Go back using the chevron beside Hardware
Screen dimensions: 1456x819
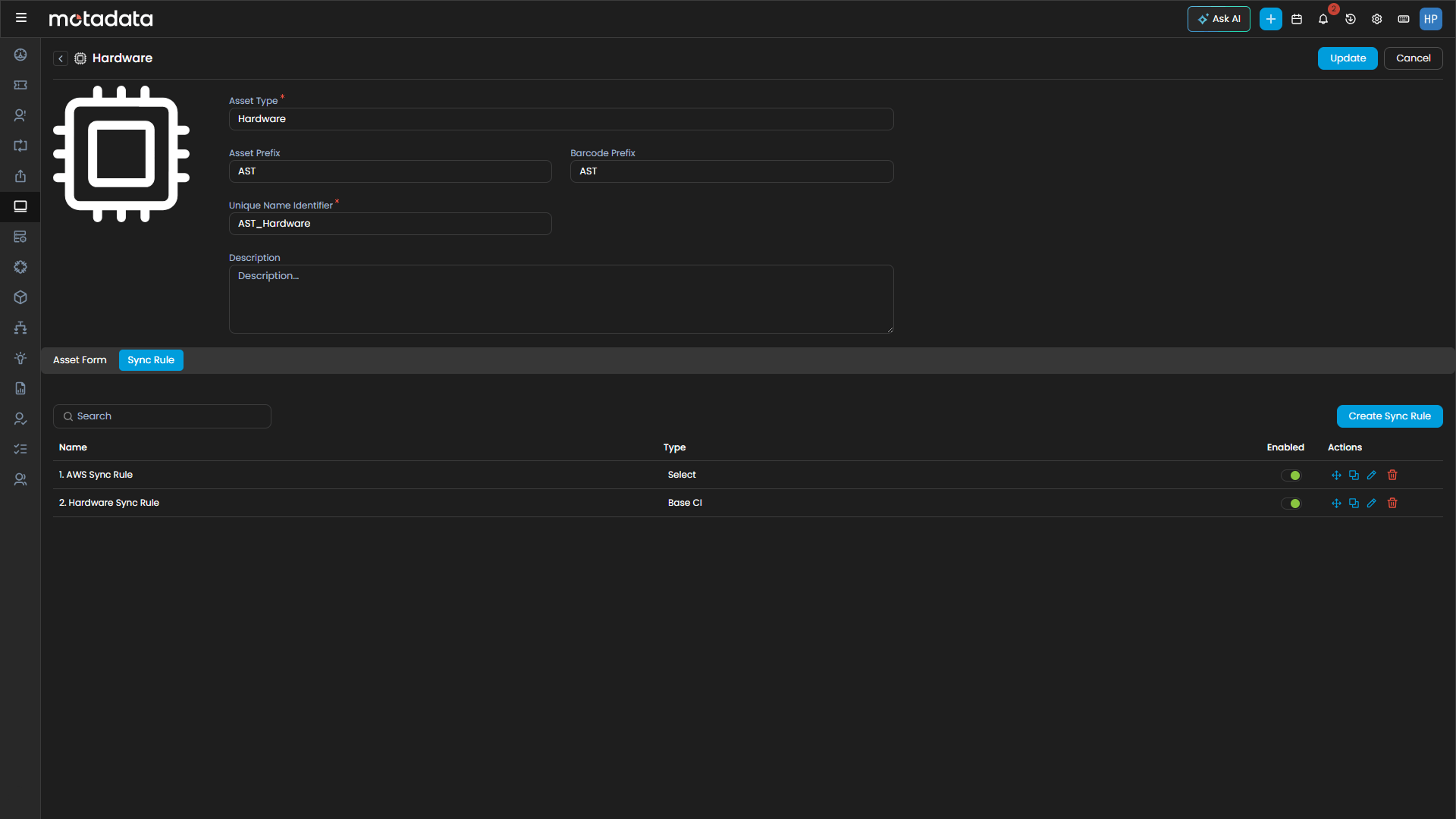(x=61, y=58)
